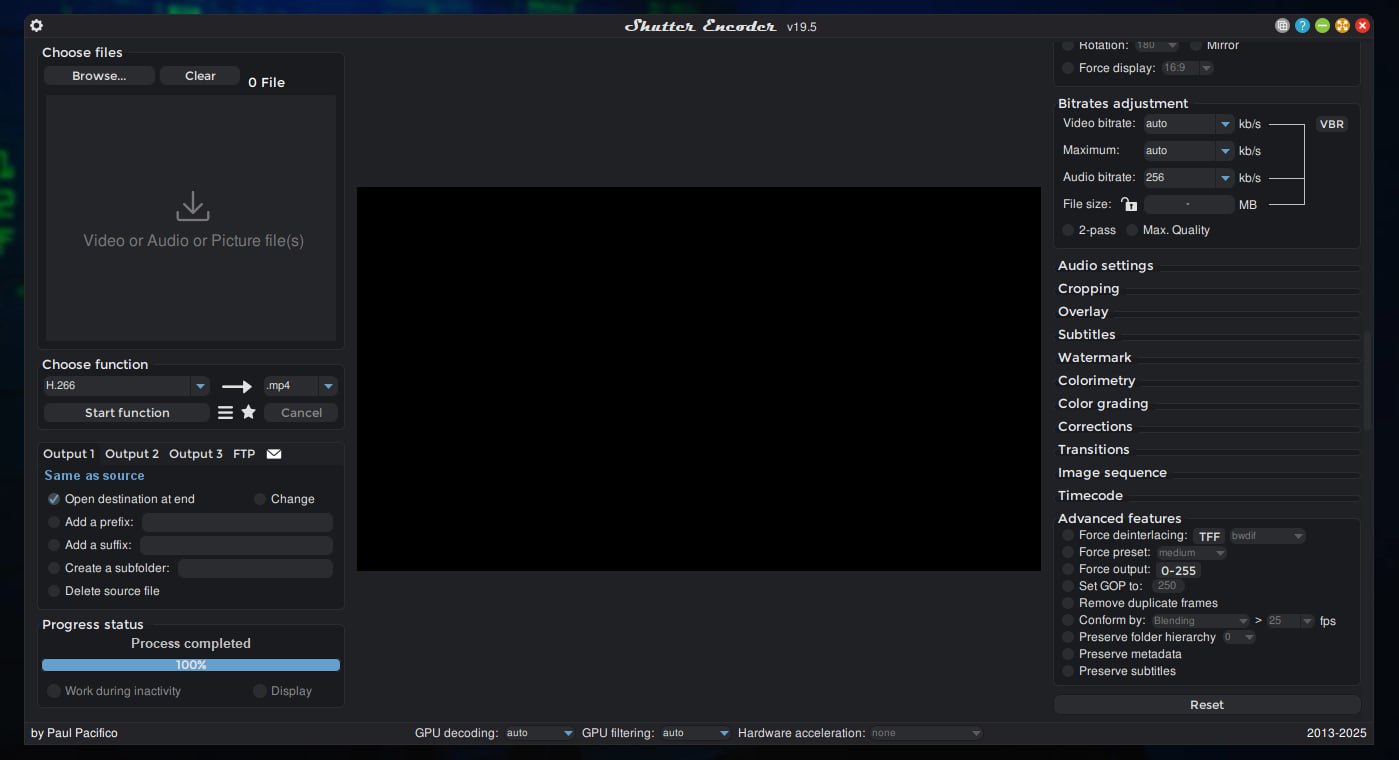This screenshot has height=760, width=1399.
Task: Expand the Color grading section
Action: (x=1103, y=404)
